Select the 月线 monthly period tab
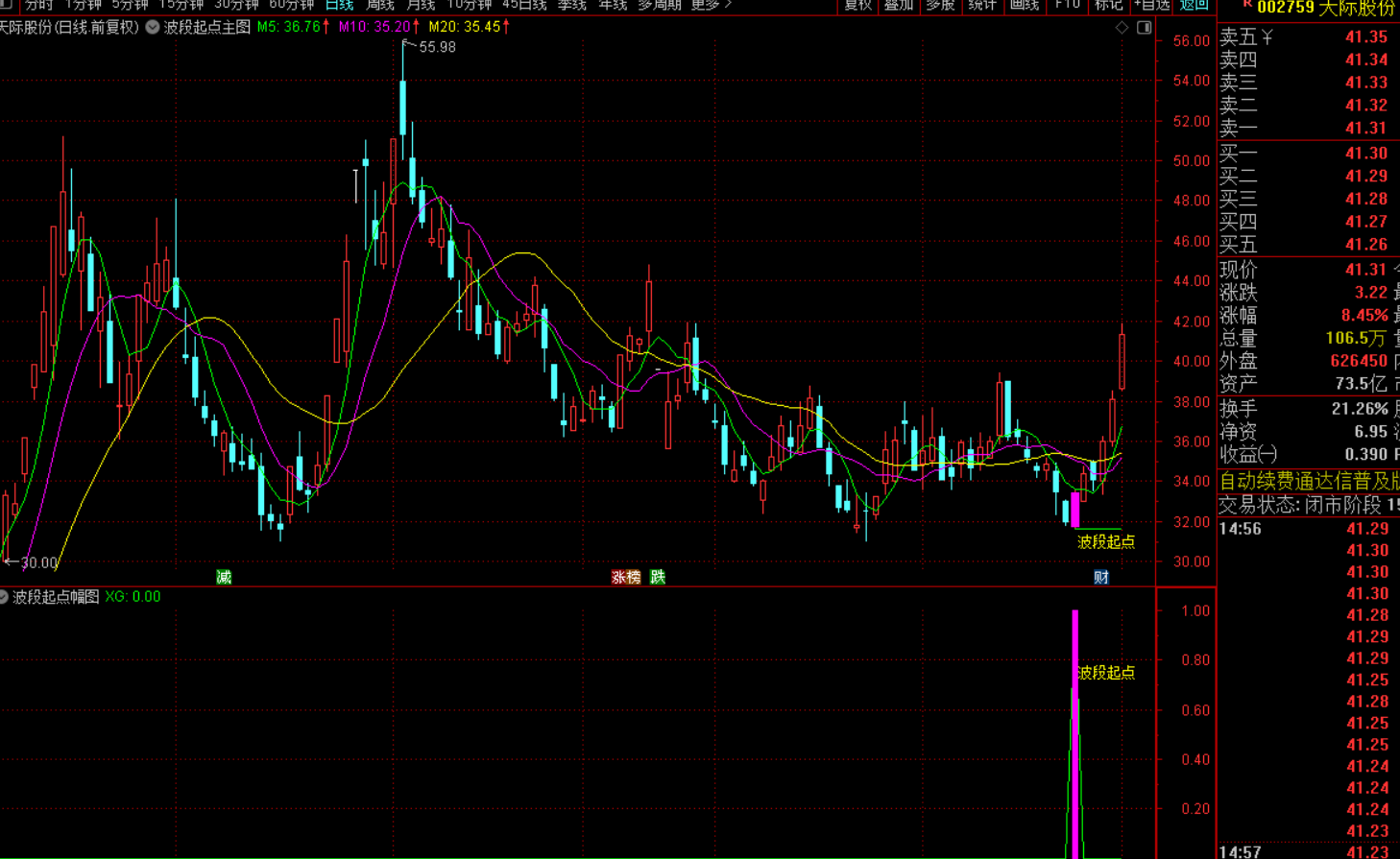 tap(422, 5)
